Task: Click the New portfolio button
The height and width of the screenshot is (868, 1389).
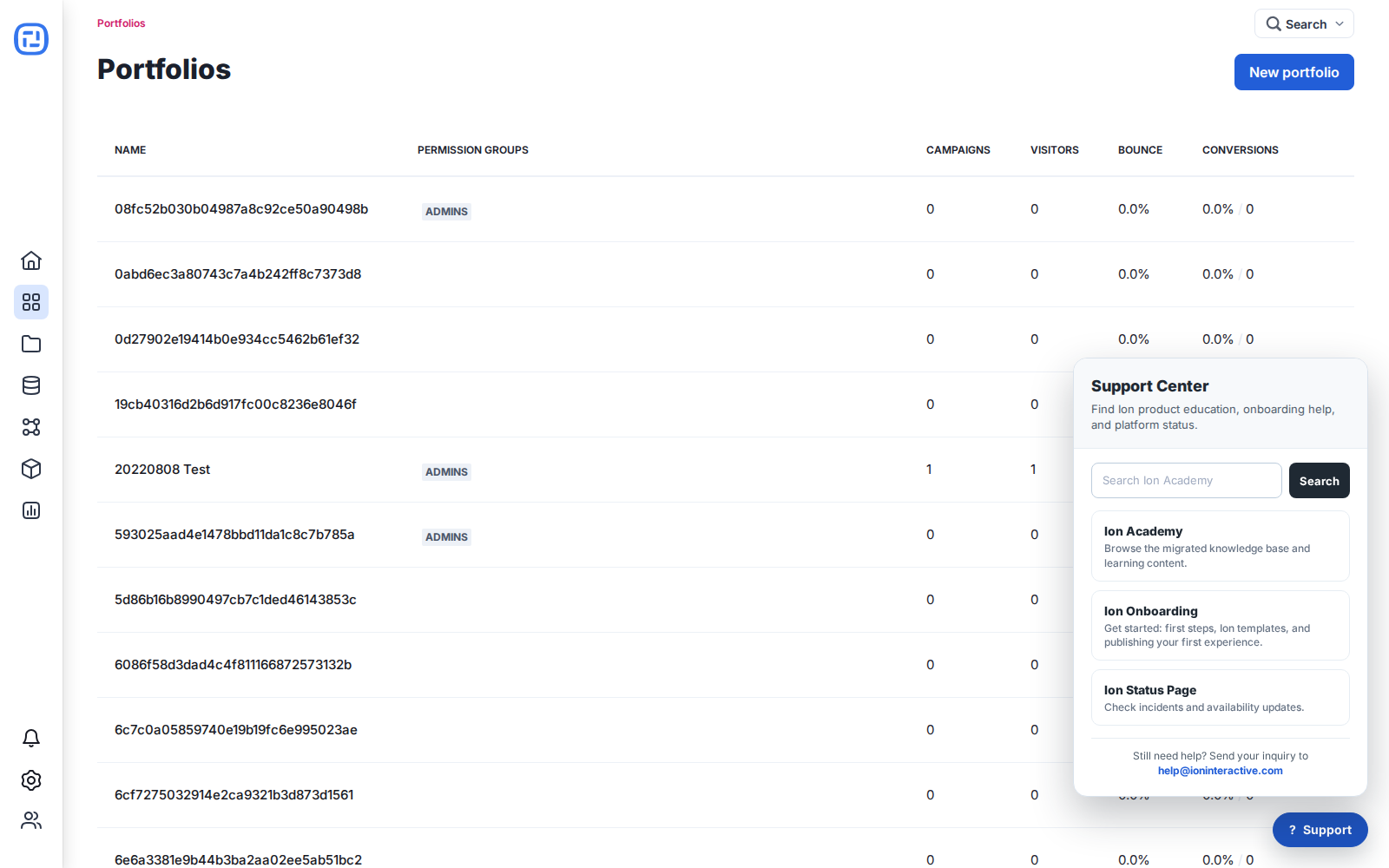Action: click(1294, 72)
